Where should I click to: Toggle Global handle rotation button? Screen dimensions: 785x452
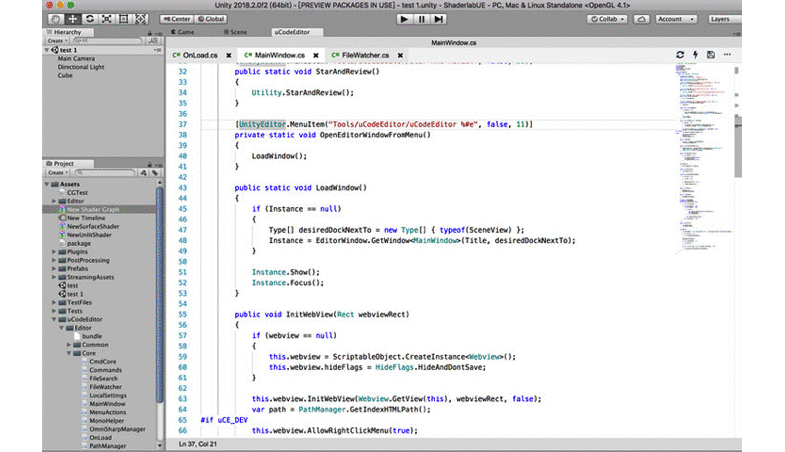(211, 19)
